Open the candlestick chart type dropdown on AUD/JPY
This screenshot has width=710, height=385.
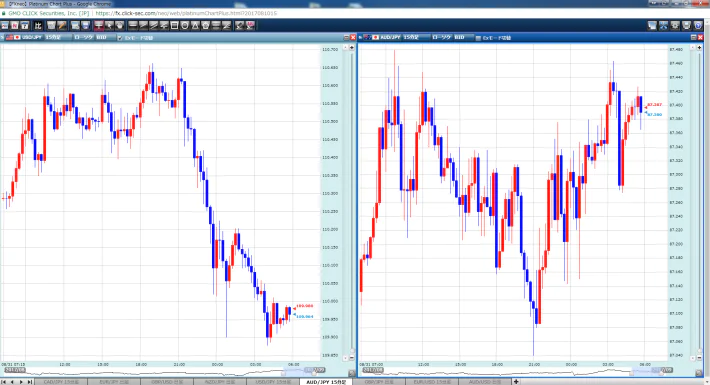coord(442,38)
